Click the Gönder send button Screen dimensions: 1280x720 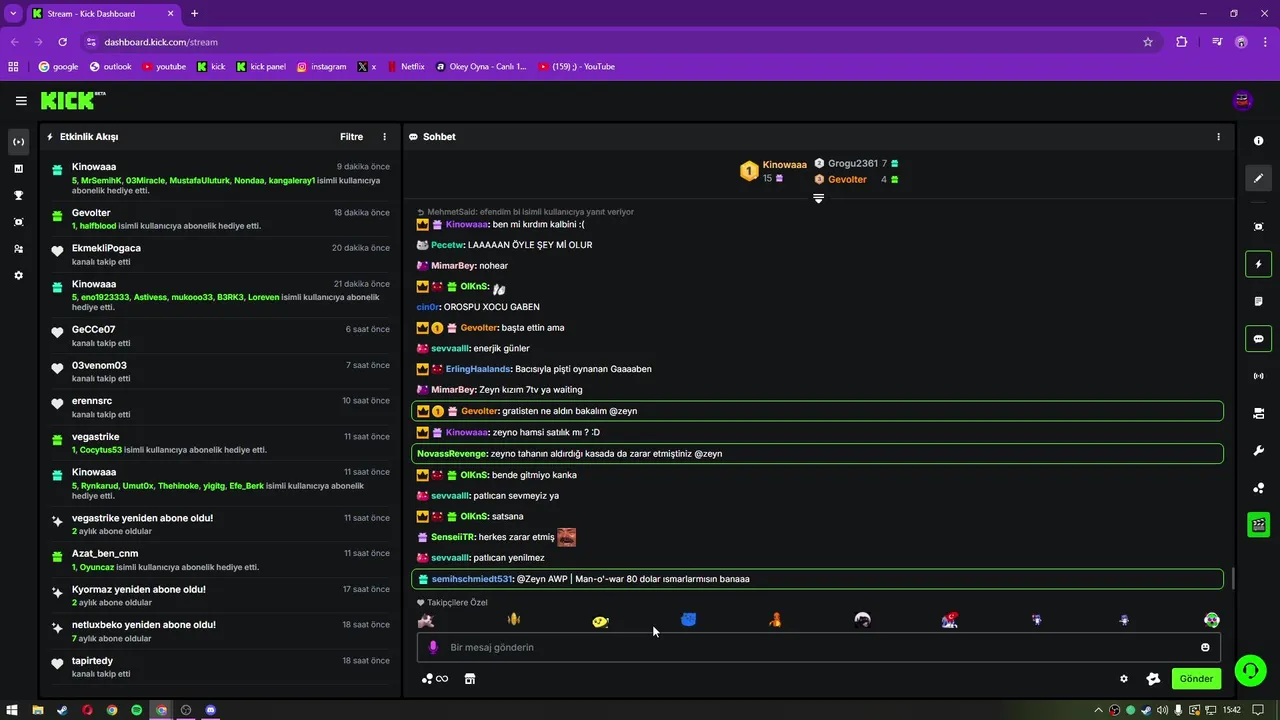point(1196,679)
